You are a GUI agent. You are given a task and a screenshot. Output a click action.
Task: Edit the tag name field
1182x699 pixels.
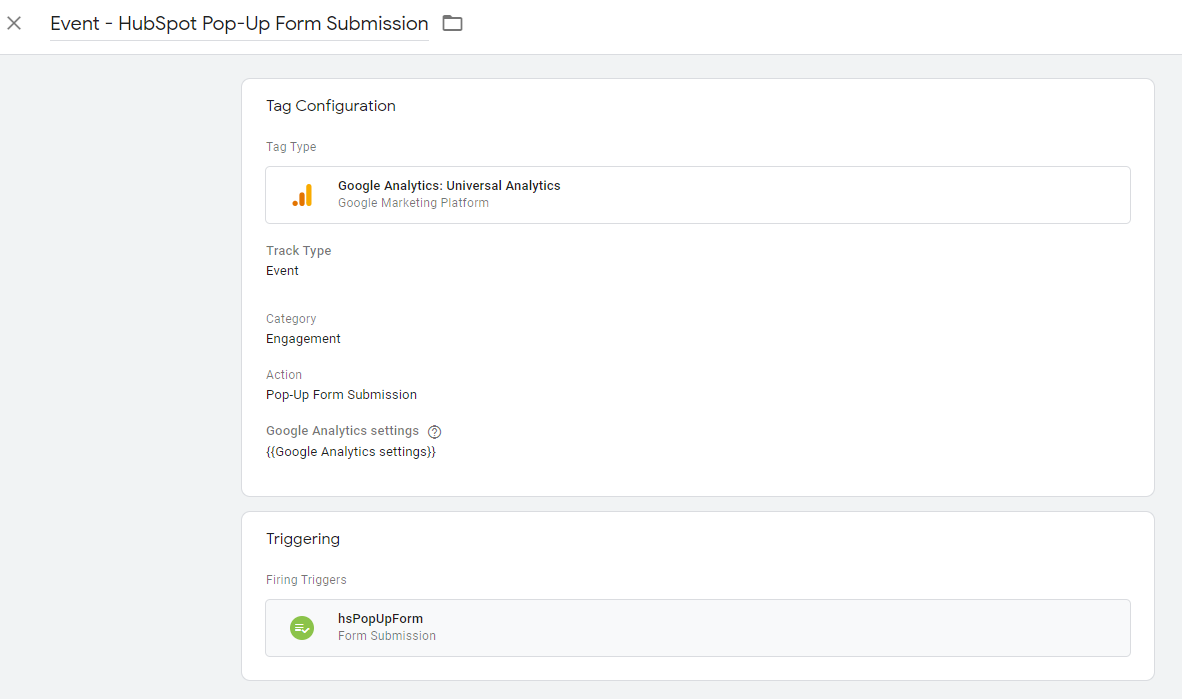(239, 24)
